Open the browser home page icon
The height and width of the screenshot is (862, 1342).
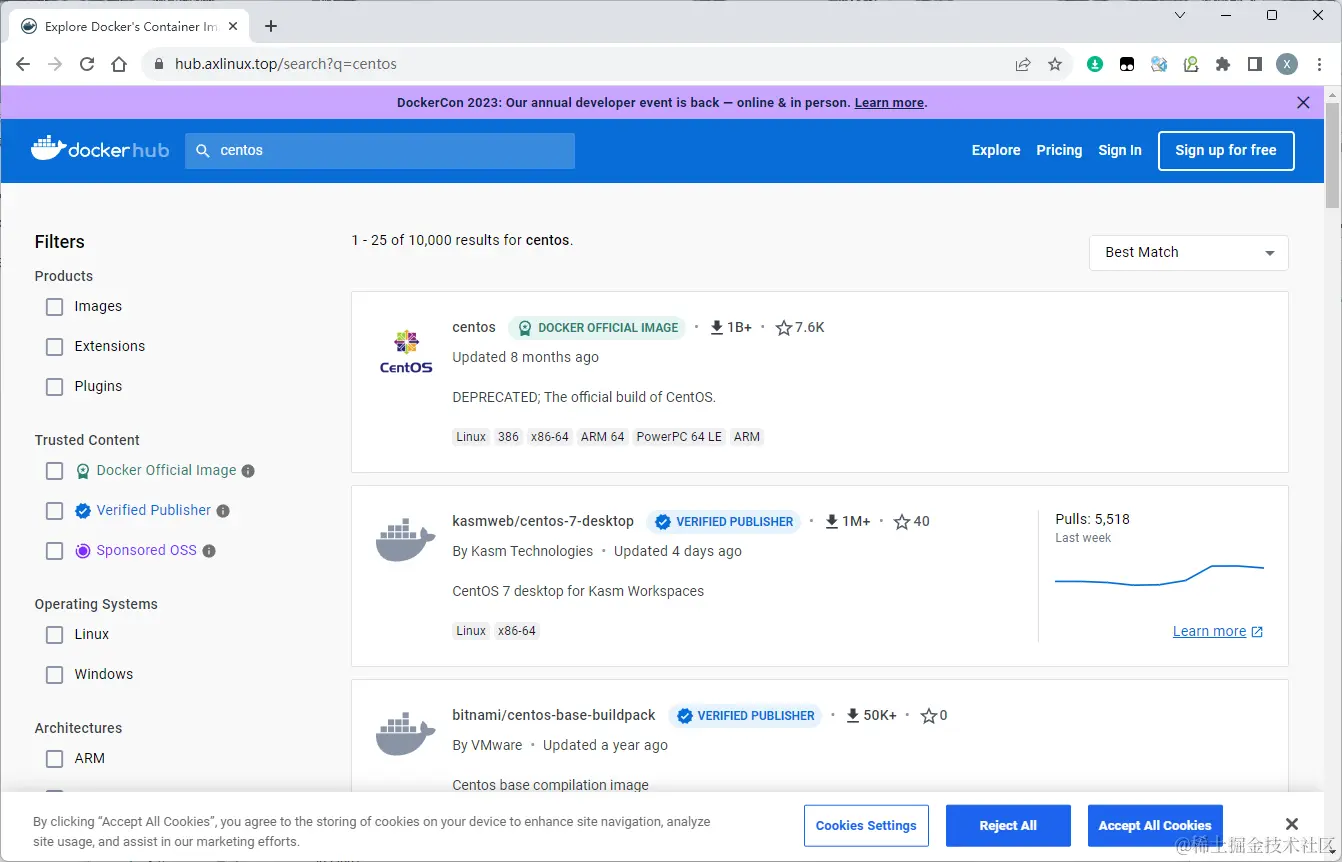click(119, 64)
